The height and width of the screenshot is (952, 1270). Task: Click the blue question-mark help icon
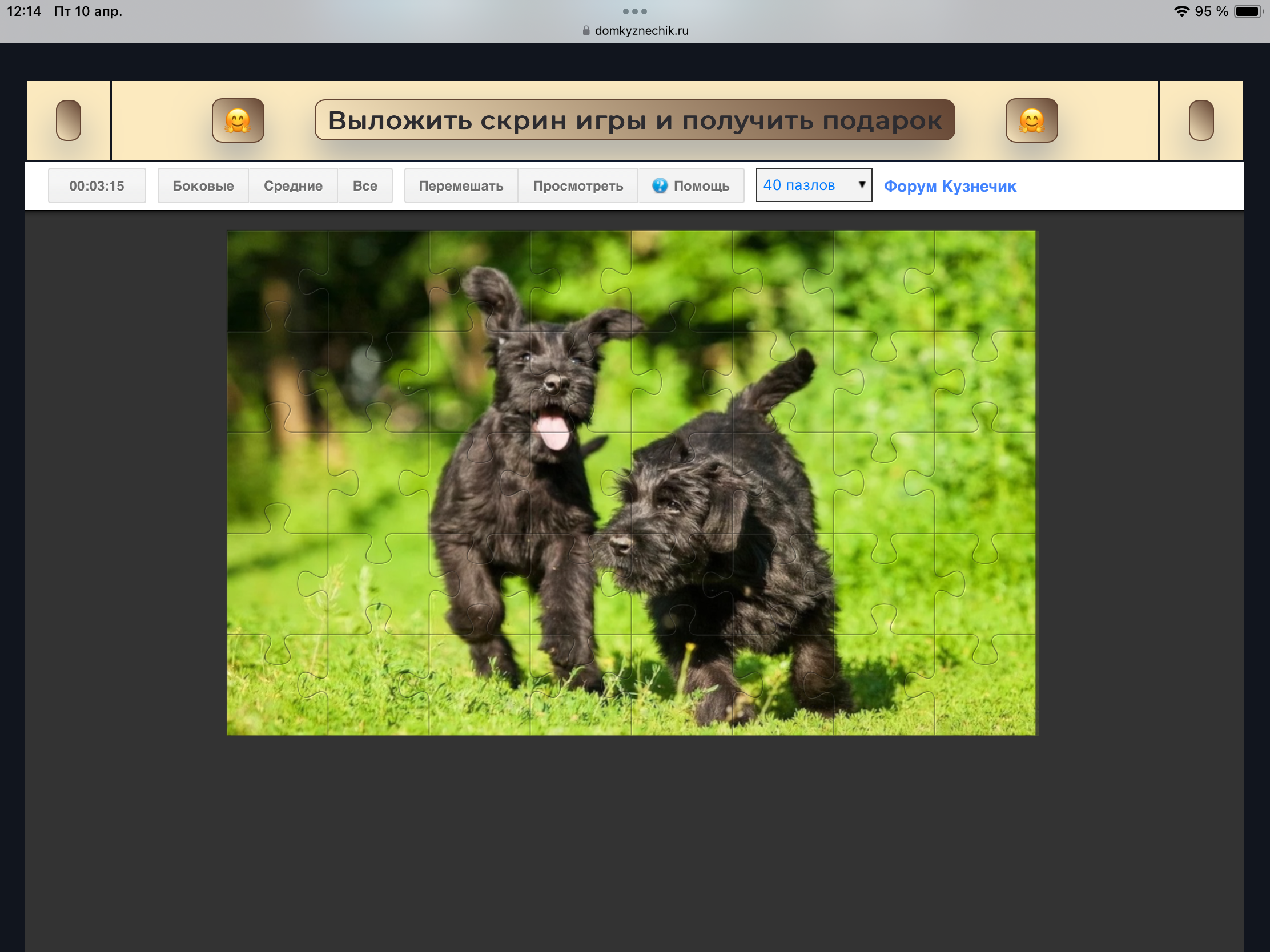click(660, 185)
